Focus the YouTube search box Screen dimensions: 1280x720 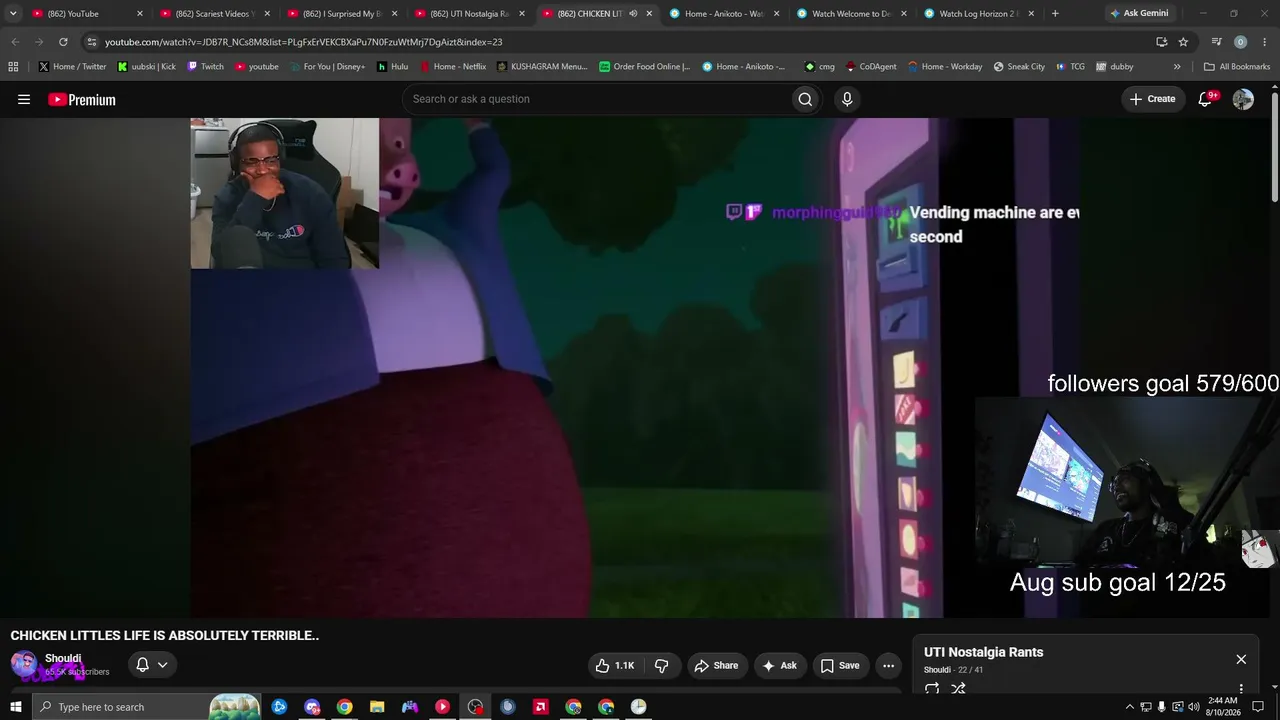point(596,99)
